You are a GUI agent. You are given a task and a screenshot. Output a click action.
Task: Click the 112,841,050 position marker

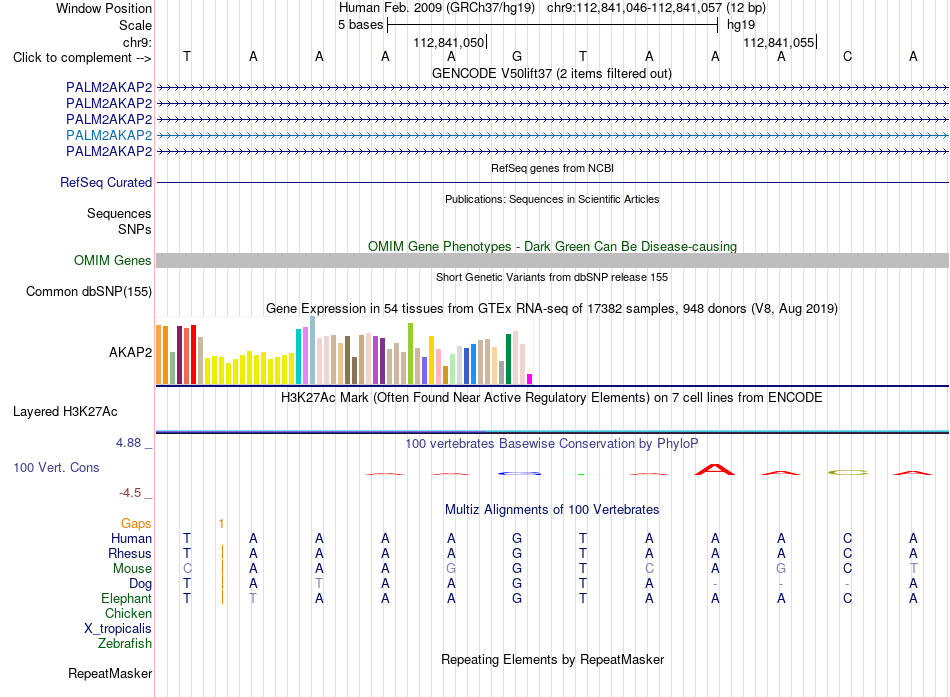point(449,42)
